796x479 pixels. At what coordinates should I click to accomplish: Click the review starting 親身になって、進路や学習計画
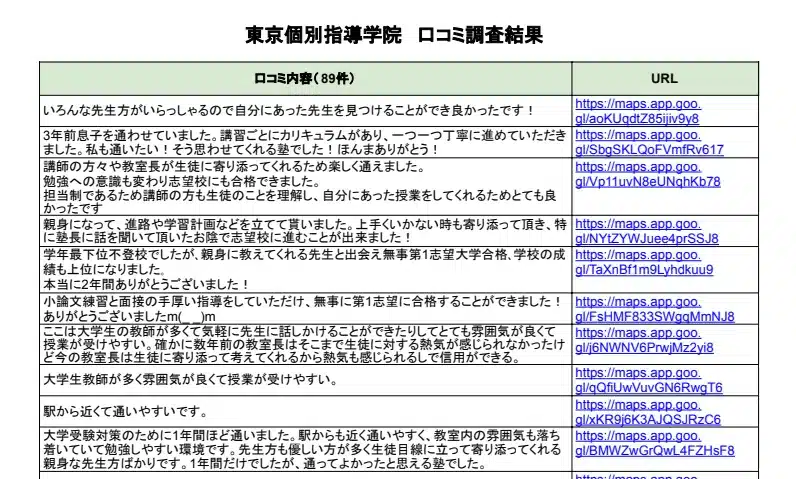pyautogui.click(x=305, y=231)
